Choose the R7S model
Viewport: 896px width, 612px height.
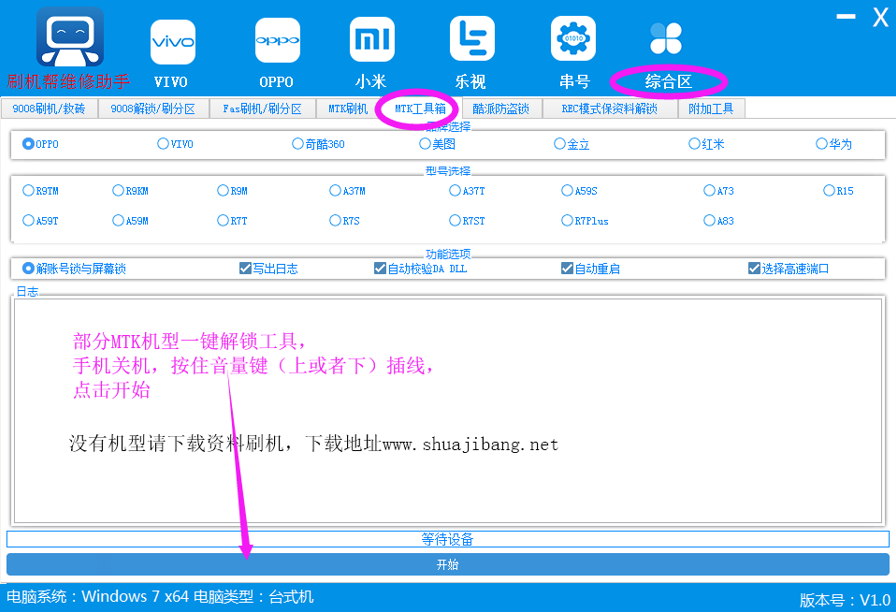tap(335, 221)
